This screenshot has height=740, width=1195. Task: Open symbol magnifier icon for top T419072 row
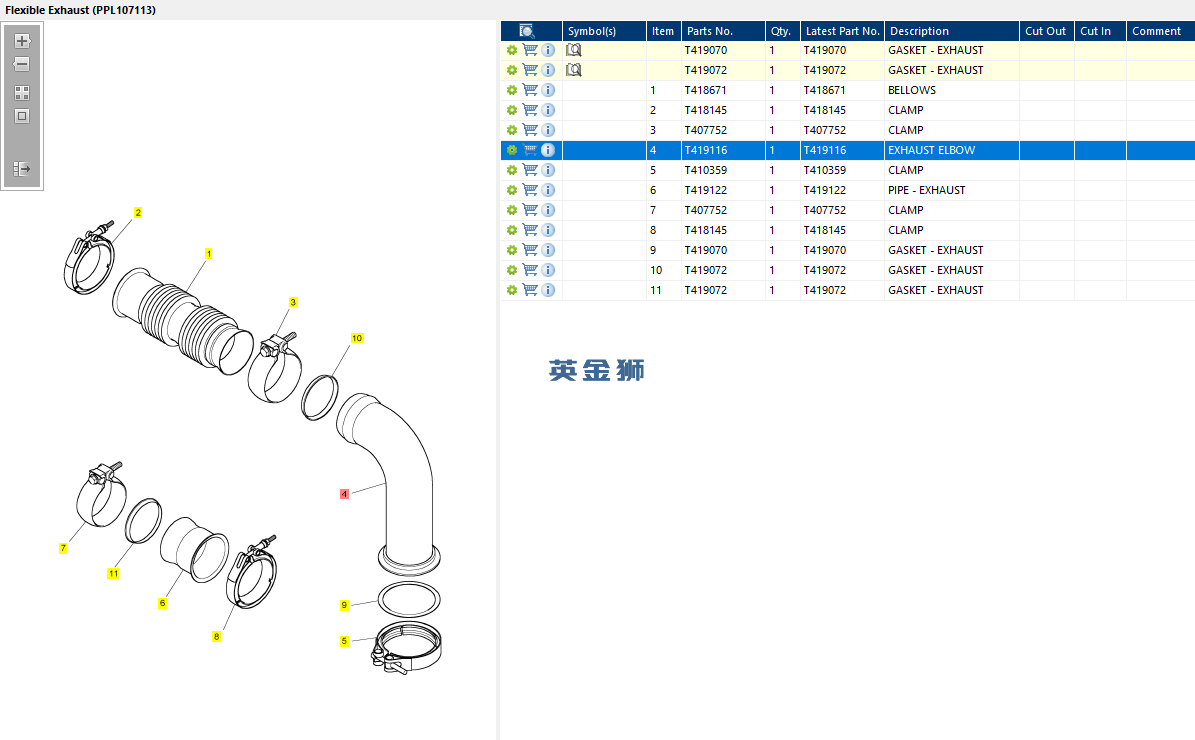click(574, 70)
